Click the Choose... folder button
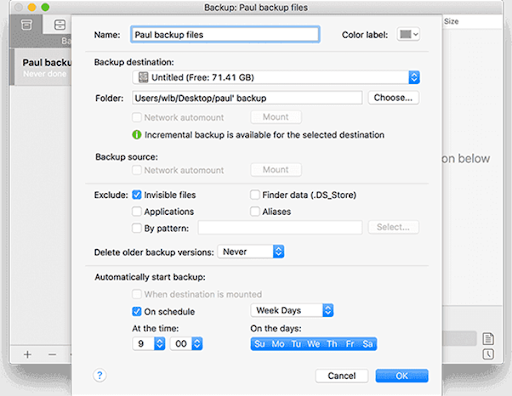The width and height of the screenshot is (512, 396). (x=393, y=98)
